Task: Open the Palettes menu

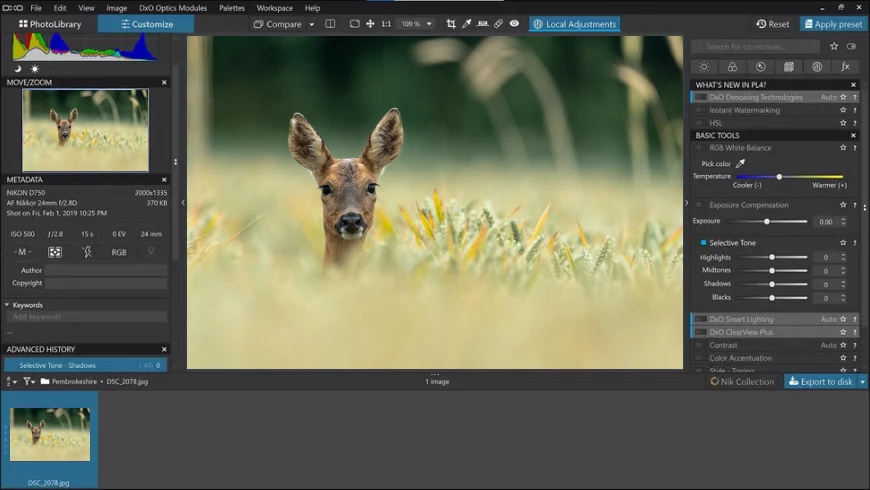Action: coord(232,8)
